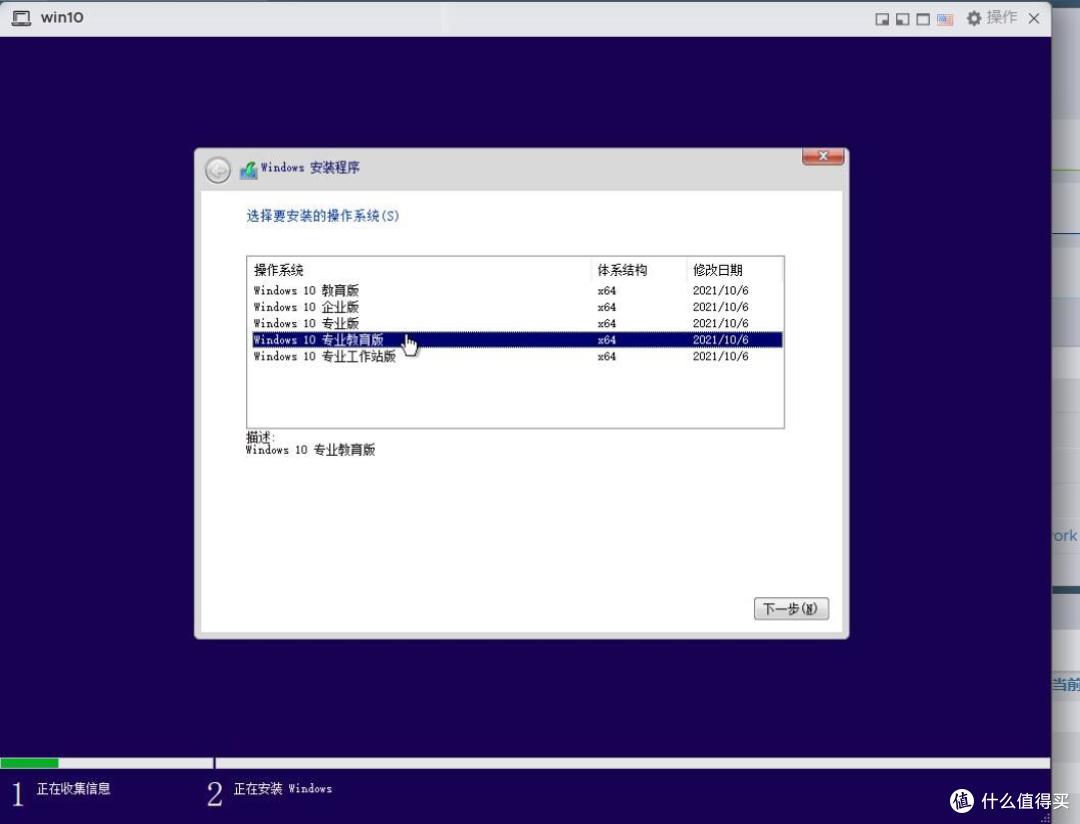Dock console window to bottom-left corner

click(902, 19)
